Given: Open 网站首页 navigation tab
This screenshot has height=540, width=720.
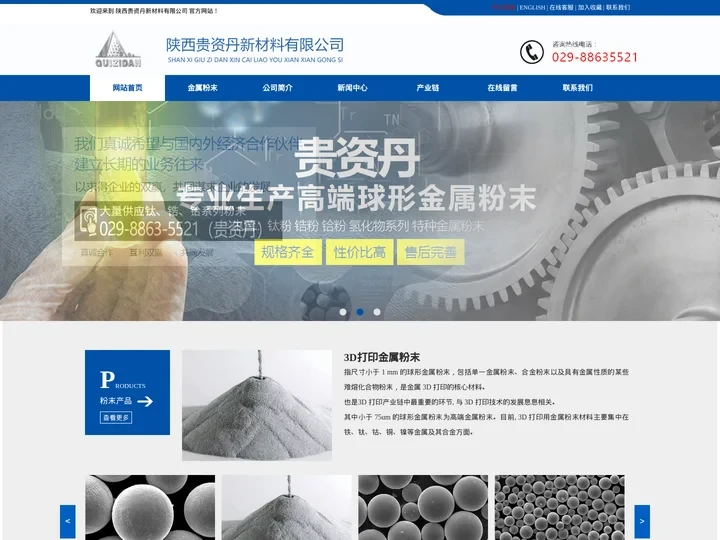Looking at the screenshot, I should pyautogui.click(x=127, y=88).
